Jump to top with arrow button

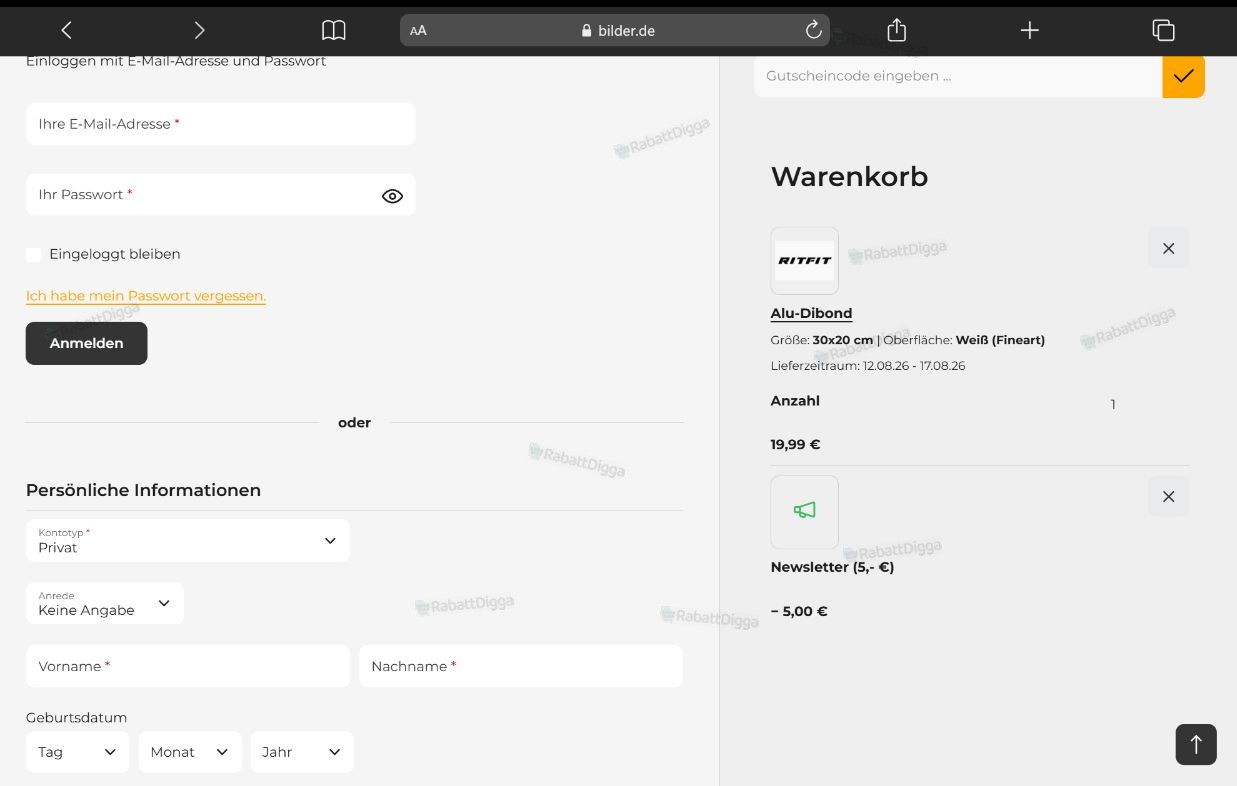(x=1196, y=744)
